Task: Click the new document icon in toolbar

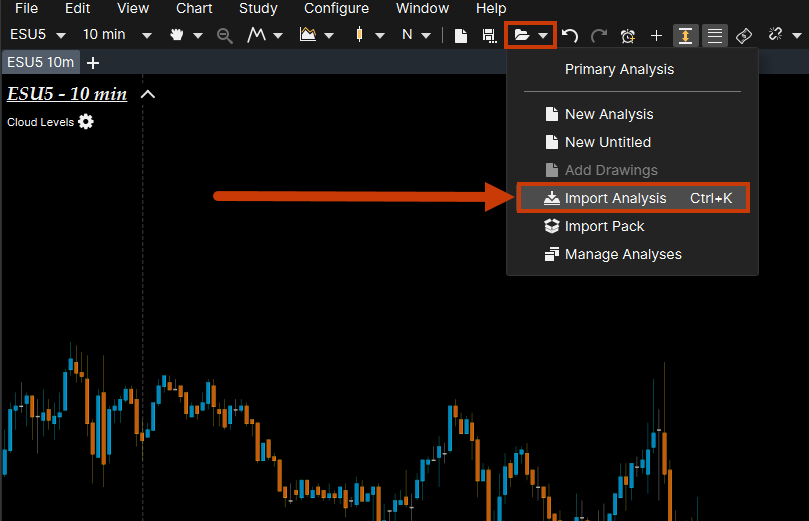Action: 461,35
